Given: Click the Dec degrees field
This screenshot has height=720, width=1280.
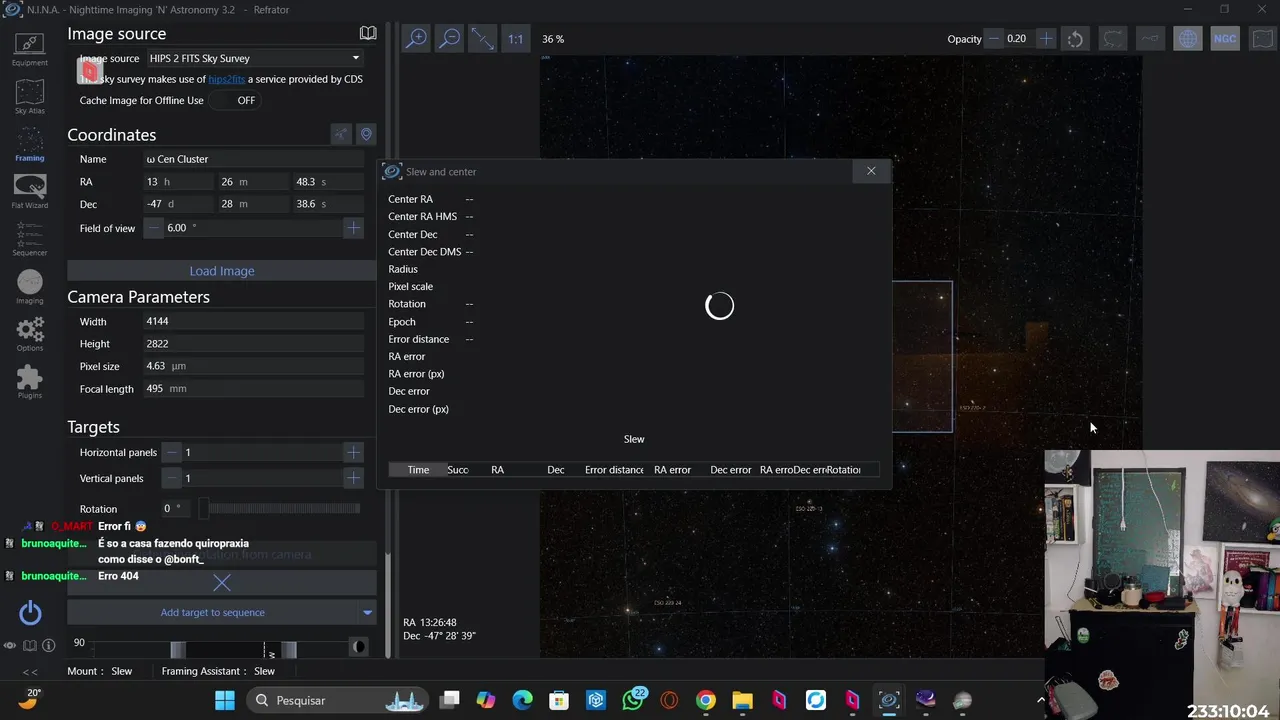Looking at the screenshot, I should point(178,204).
